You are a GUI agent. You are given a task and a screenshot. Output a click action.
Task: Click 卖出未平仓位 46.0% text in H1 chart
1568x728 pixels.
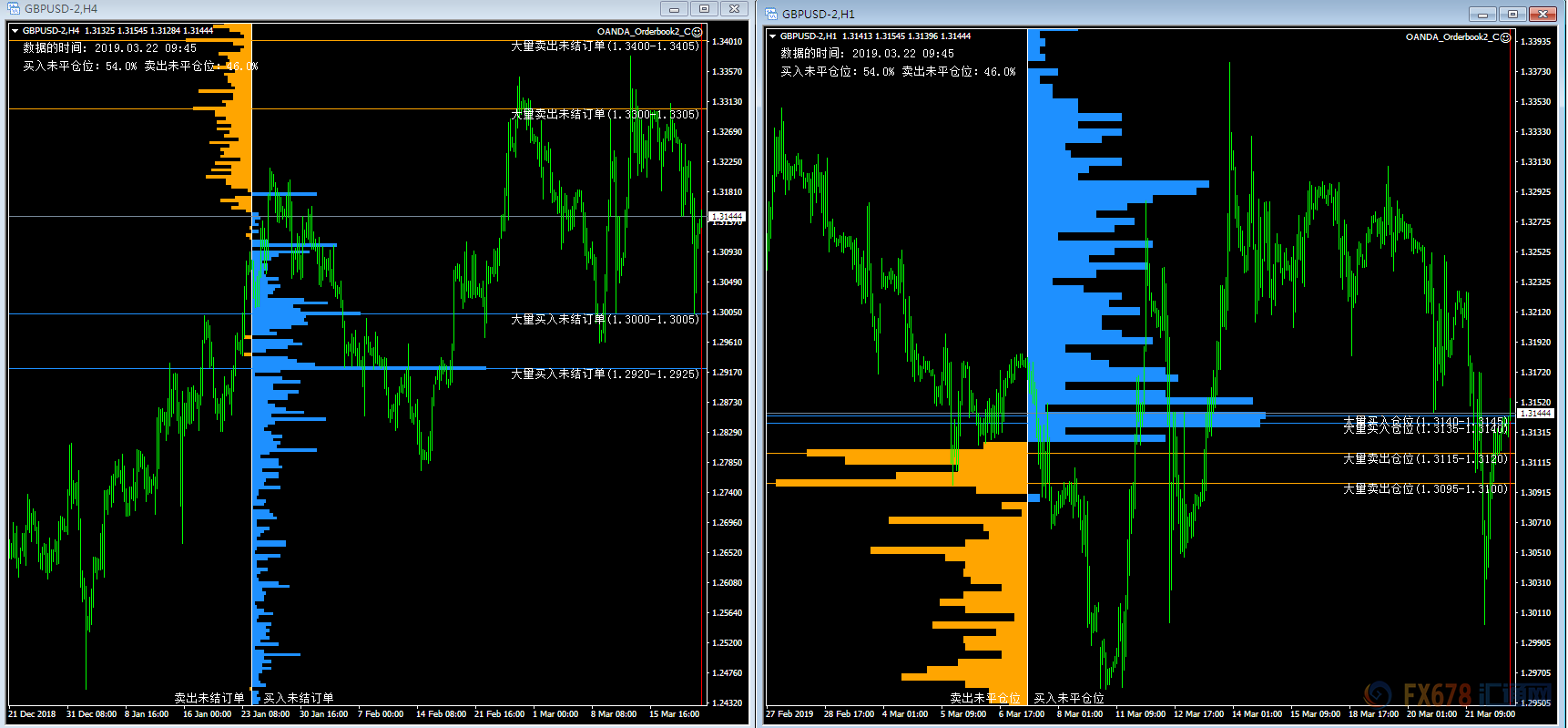click(x=959, y=71)
